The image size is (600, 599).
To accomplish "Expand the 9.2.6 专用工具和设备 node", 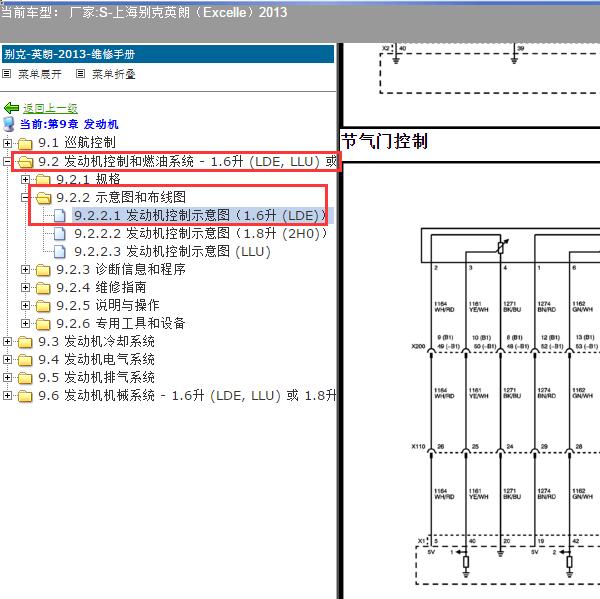I will pyautogui.click(x=25, y=323).
